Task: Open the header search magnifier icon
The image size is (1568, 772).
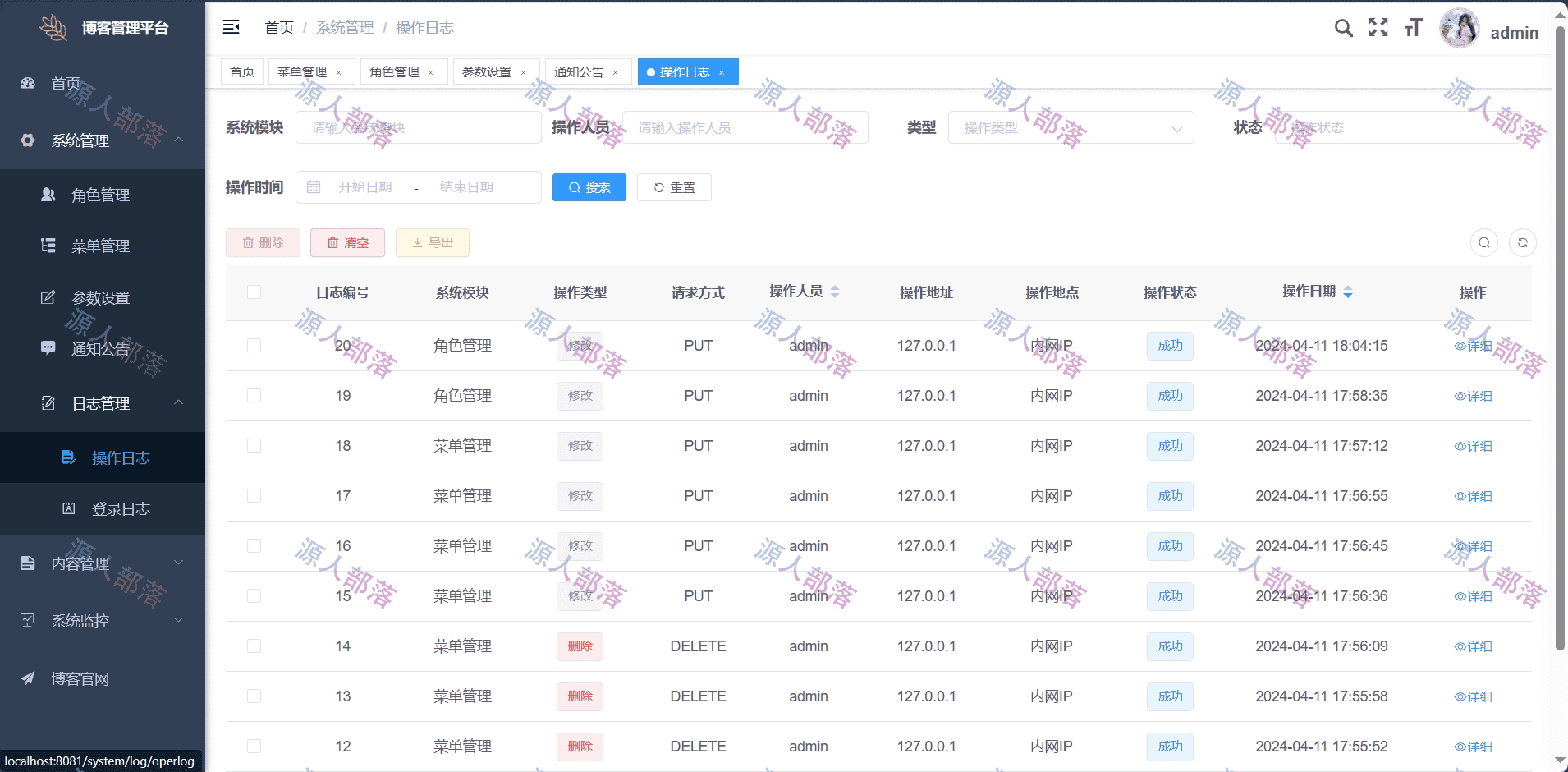Action: [x=1343, y=28]
